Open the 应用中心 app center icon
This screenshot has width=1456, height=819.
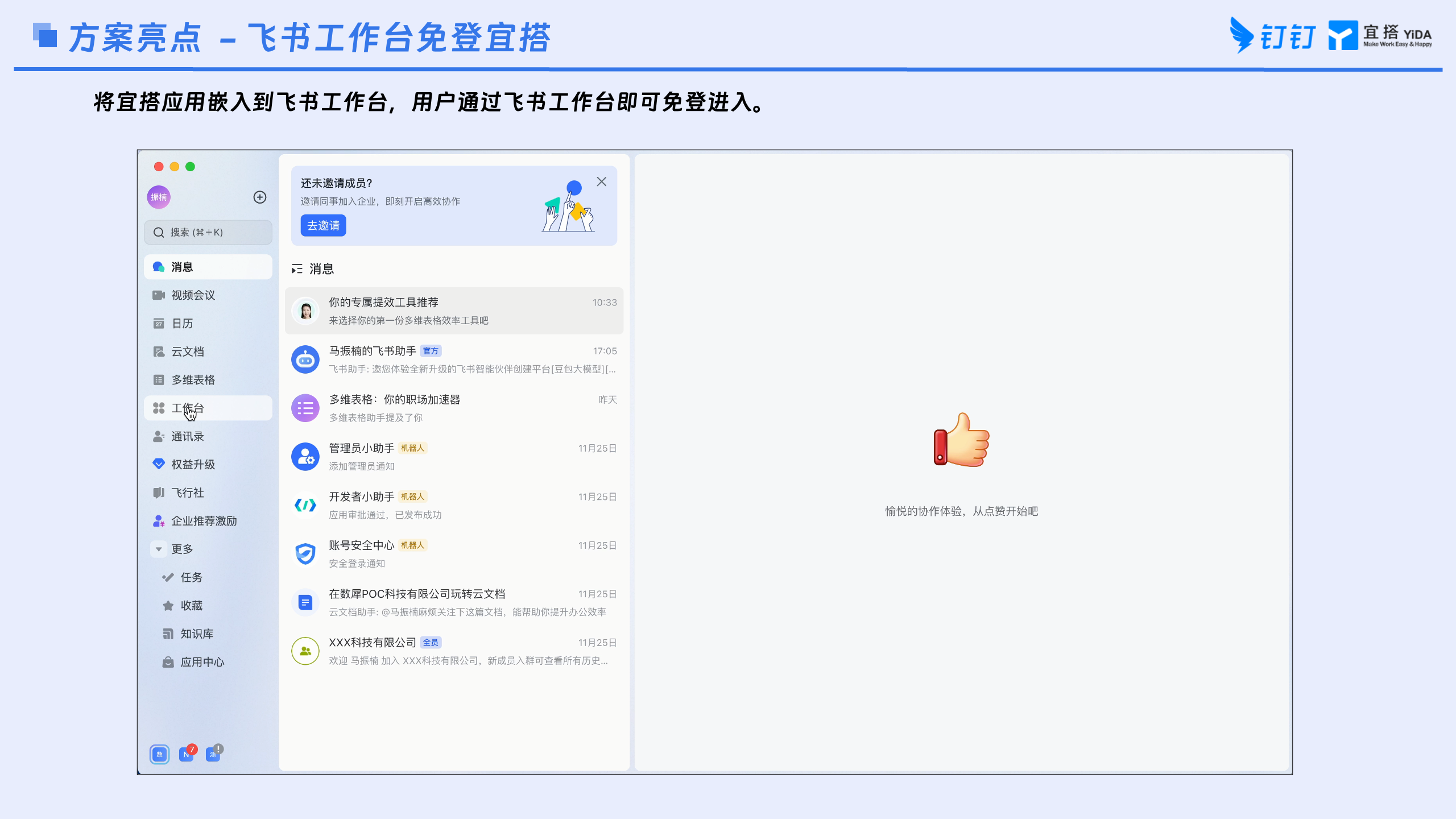[168, 662]
